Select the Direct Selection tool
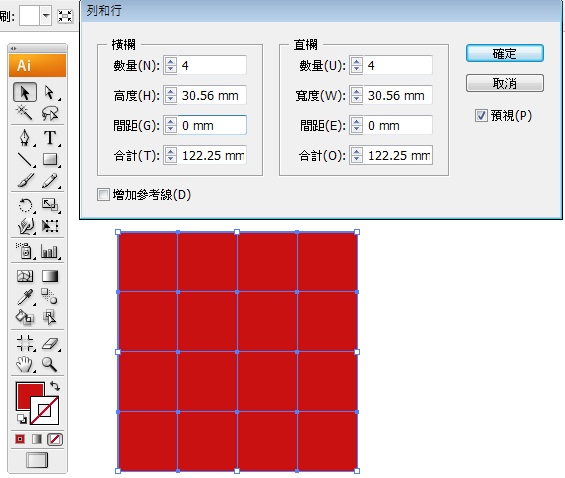The image size is (565, 478). coord(50,92)
